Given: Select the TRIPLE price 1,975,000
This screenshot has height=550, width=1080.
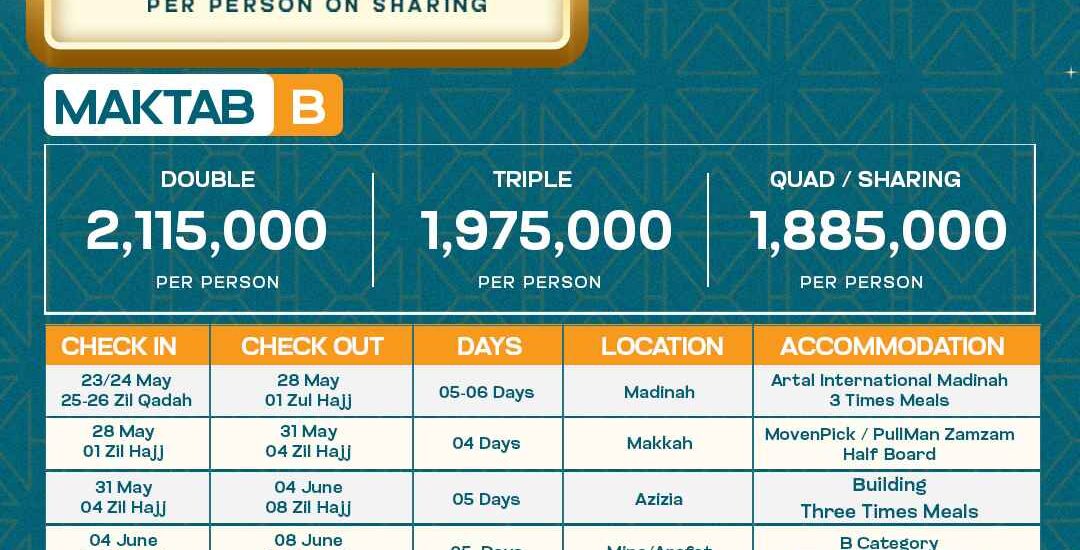Looking at the screenshot, I should click(x=545, y=231).
